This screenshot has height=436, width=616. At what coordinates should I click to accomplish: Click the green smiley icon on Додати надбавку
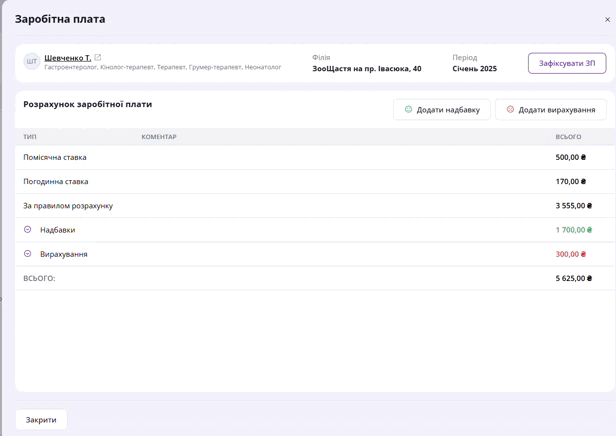[408, 109]
